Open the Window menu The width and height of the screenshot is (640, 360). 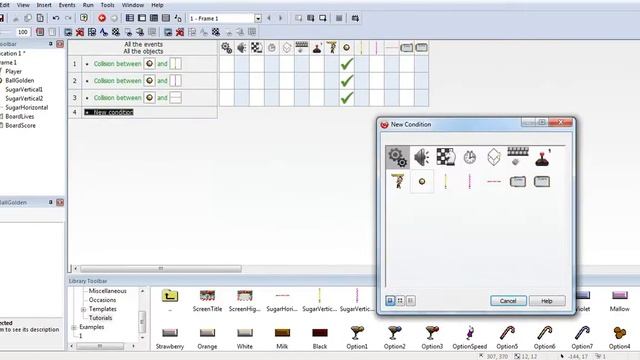(x=133, y=5)
